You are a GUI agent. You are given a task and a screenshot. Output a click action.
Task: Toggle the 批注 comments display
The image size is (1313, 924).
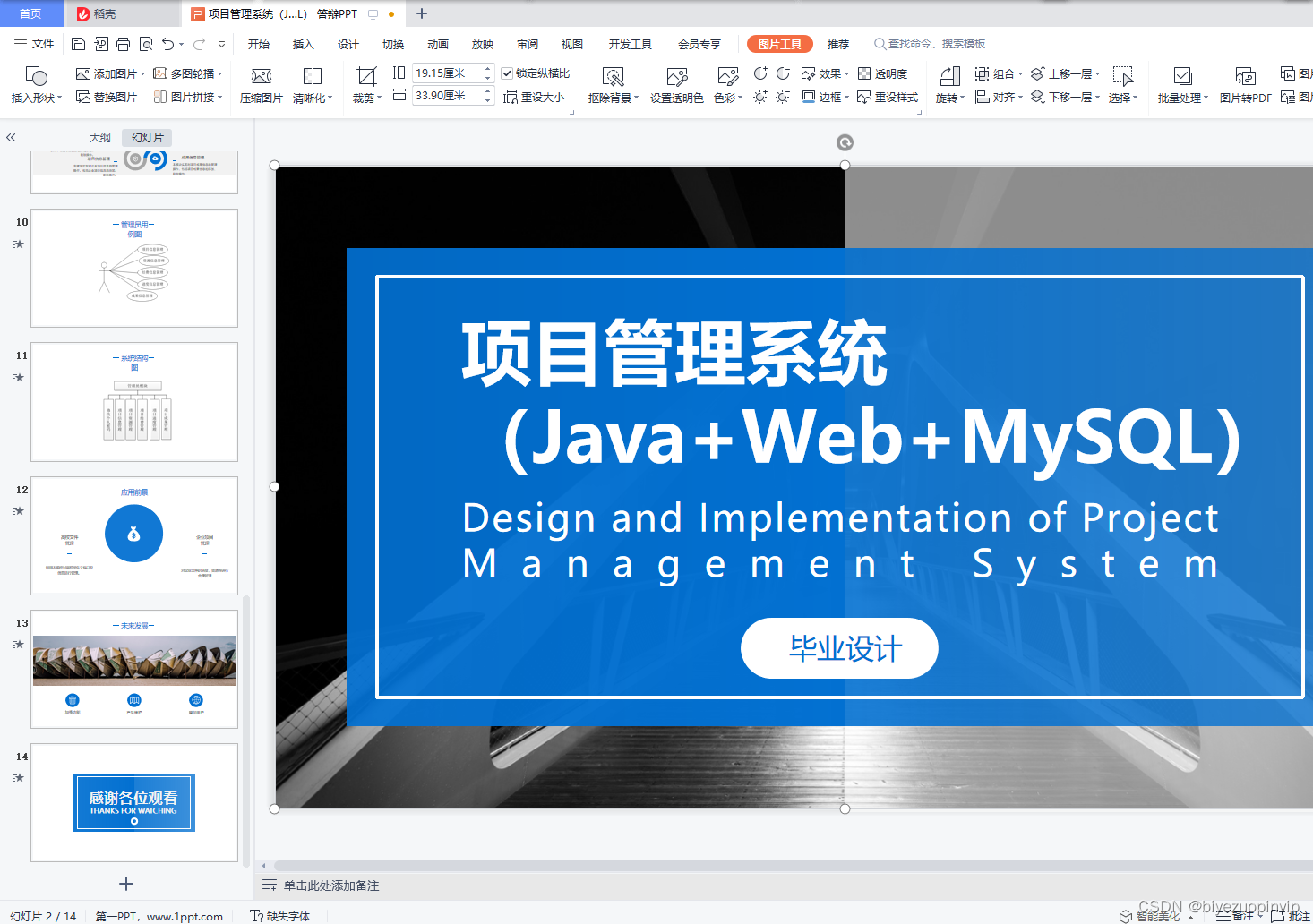1290,917
